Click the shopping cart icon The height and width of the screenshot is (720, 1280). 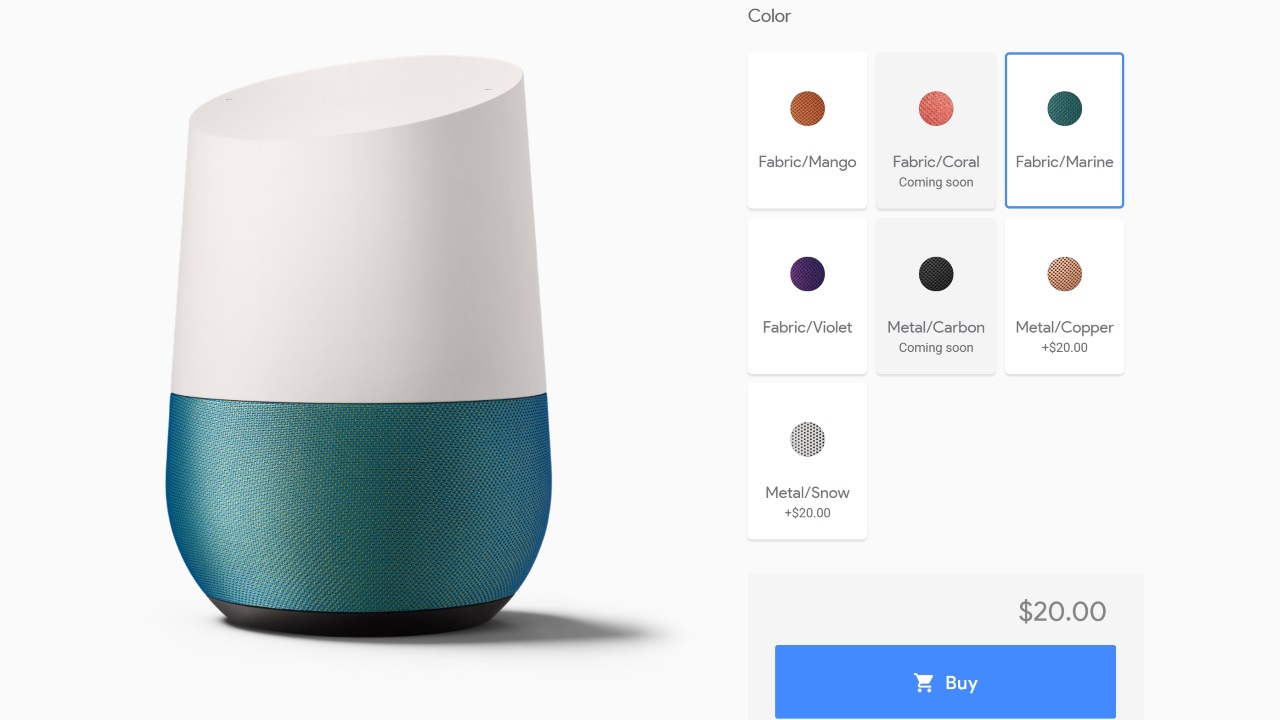point(924,683)
